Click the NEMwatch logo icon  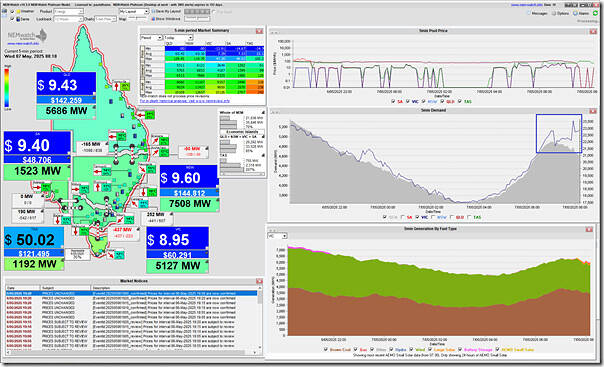coord(28,36)
